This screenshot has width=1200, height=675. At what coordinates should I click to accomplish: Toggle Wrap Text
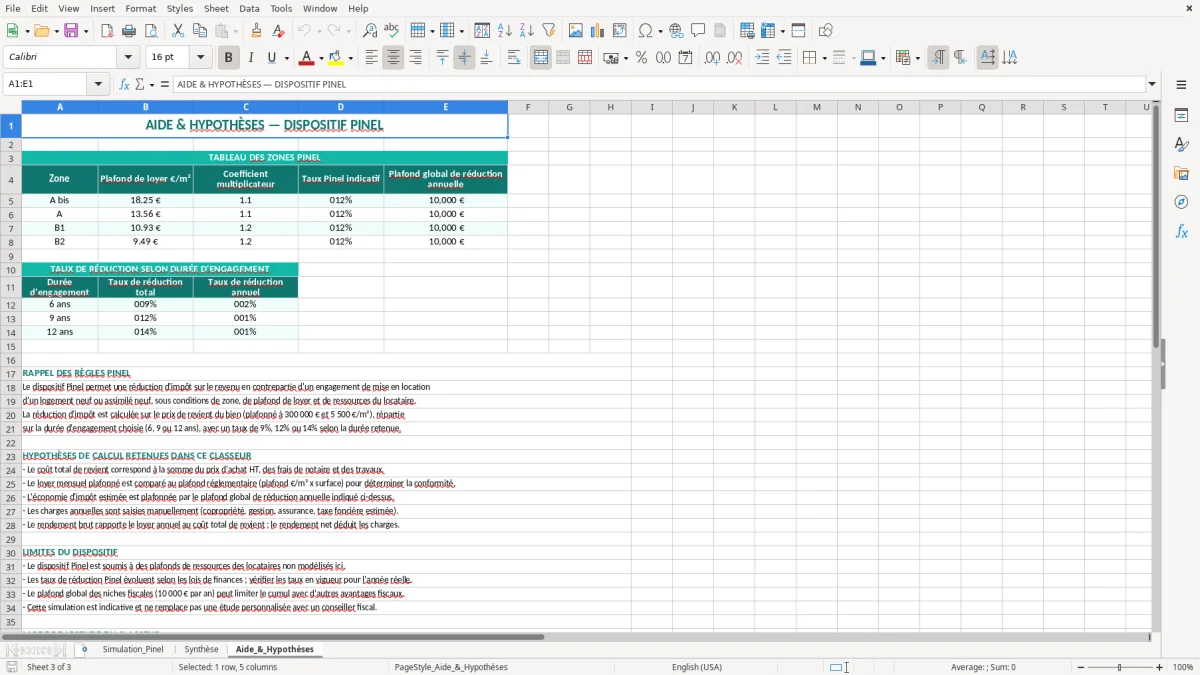point(514,58)
